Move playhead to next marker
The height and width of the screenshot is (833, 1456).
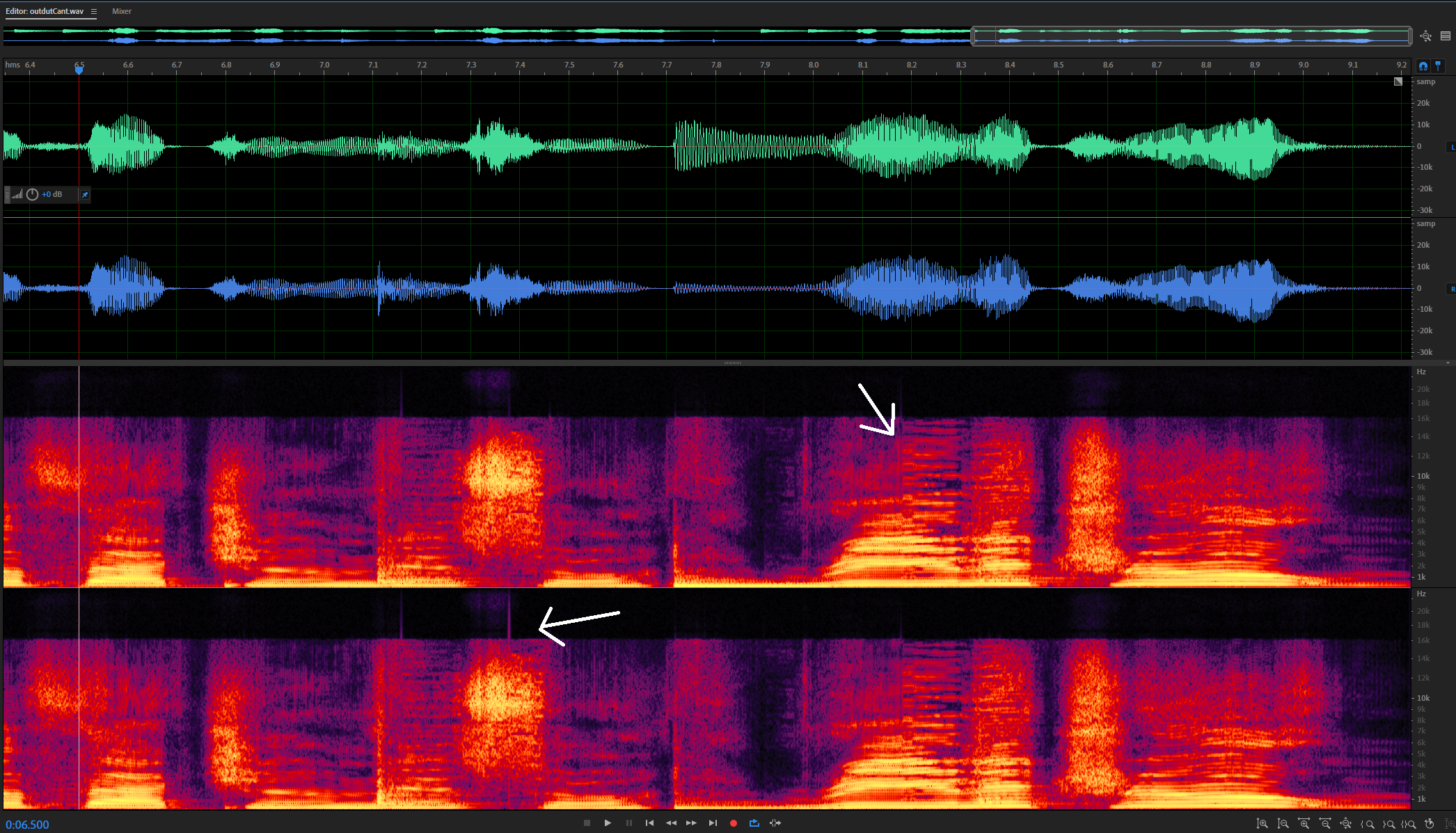pos(713,823)
